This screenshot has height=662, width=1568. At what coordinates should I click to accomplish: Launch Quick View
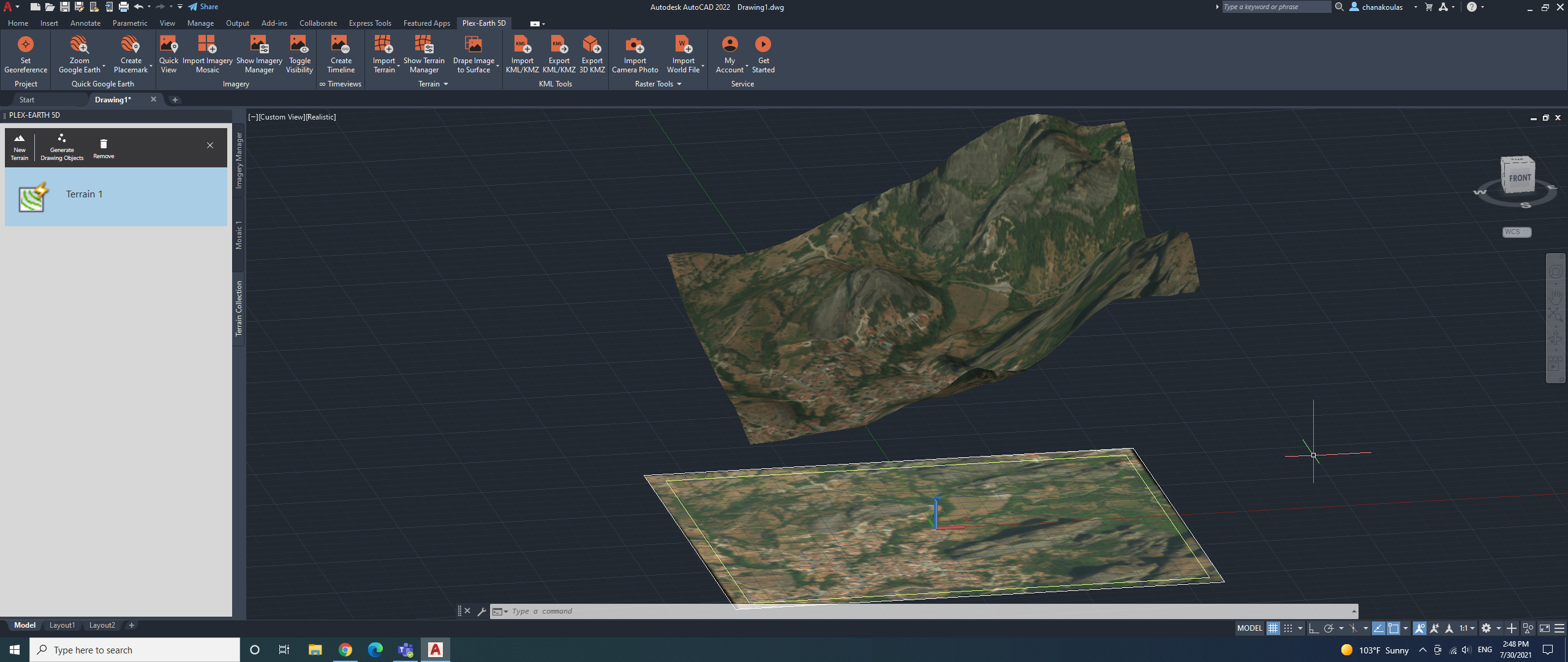tap(168, 55)
